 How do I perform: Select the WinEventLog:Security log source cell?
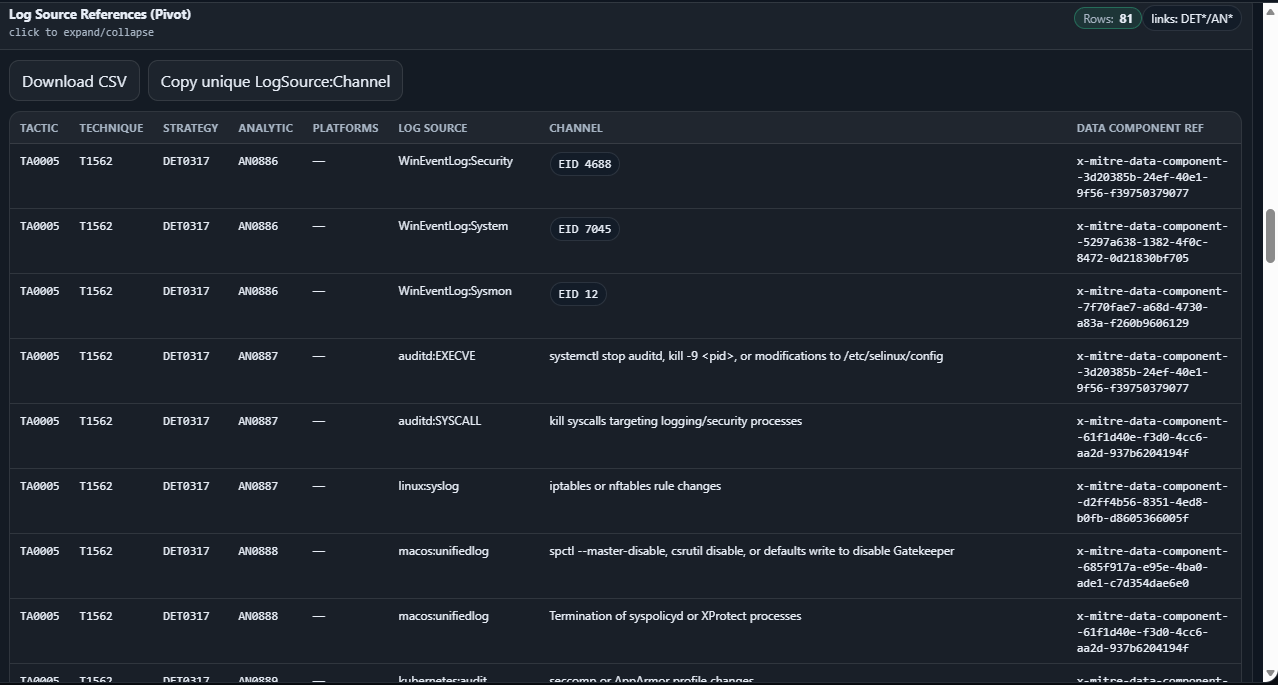click(455, 161)
